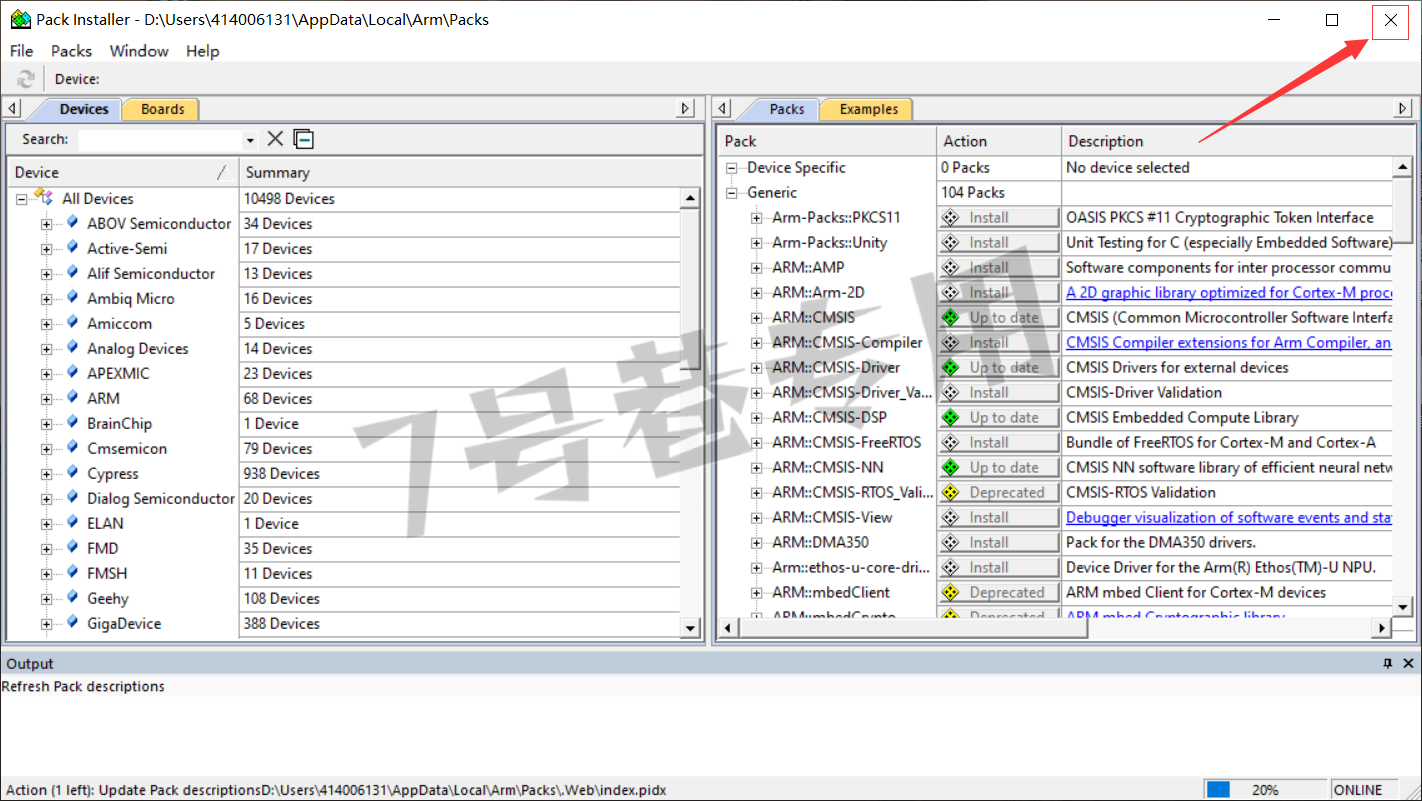Select the Packs tab
Image resolution: width=1422 pixels, height=801 pixels.
pos(786,109)
